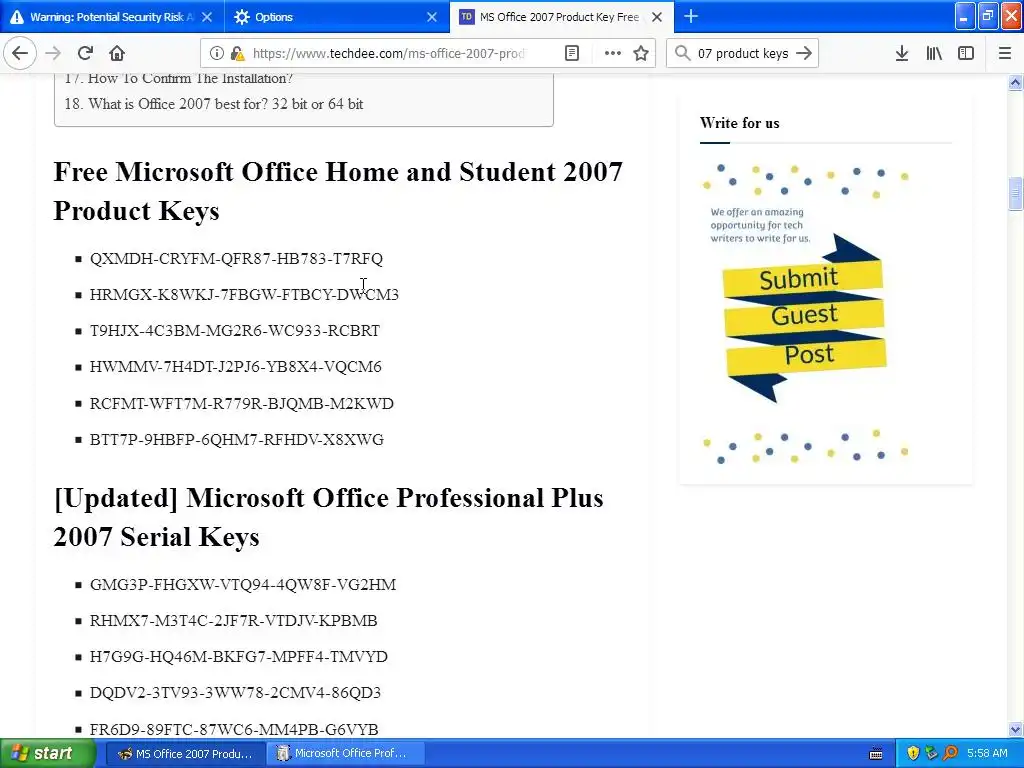
Task: Open the Firefox home page
Action: 117,53
